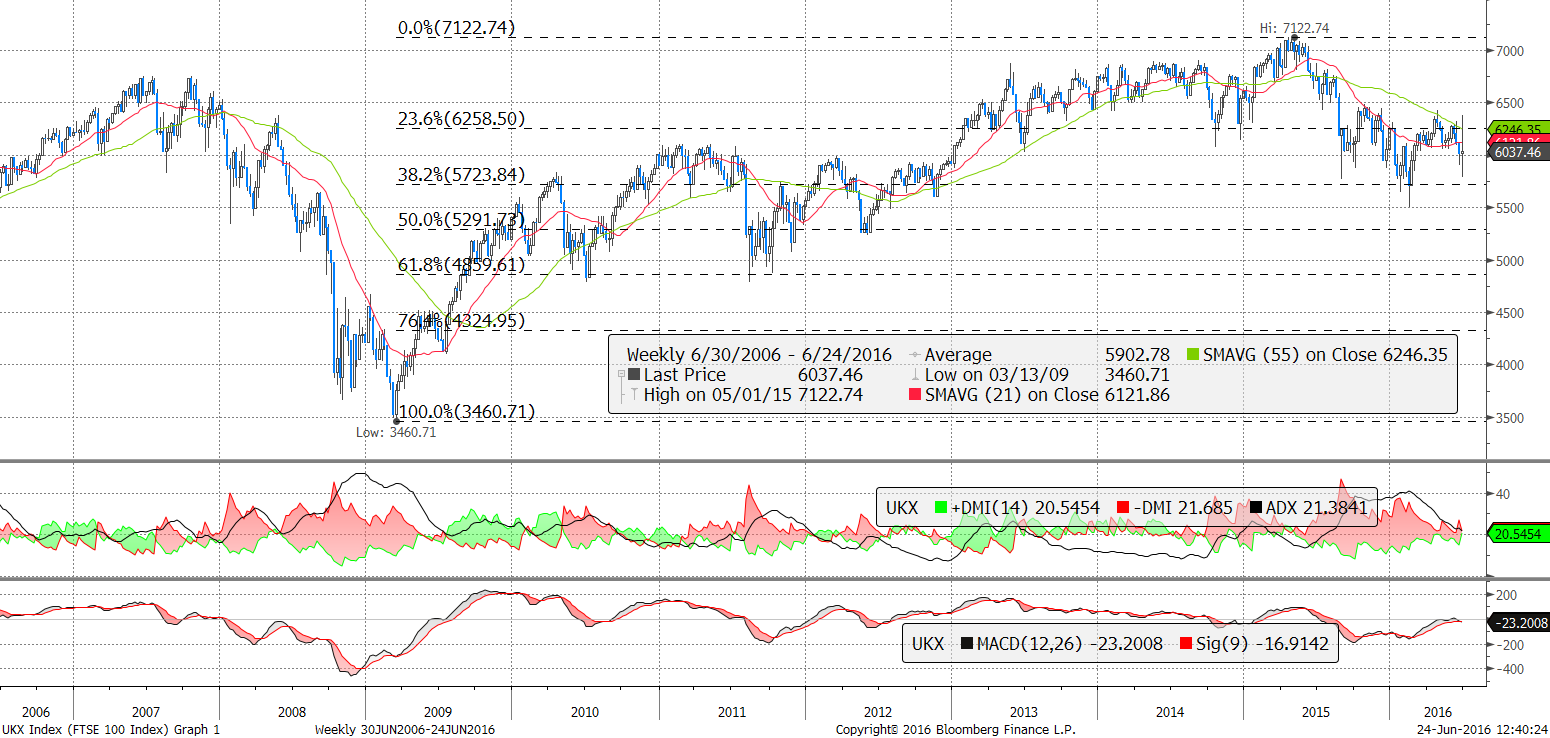
Task: Click 'Sig(9) -16.9142' legend text
Action: tap(1263, 643)
